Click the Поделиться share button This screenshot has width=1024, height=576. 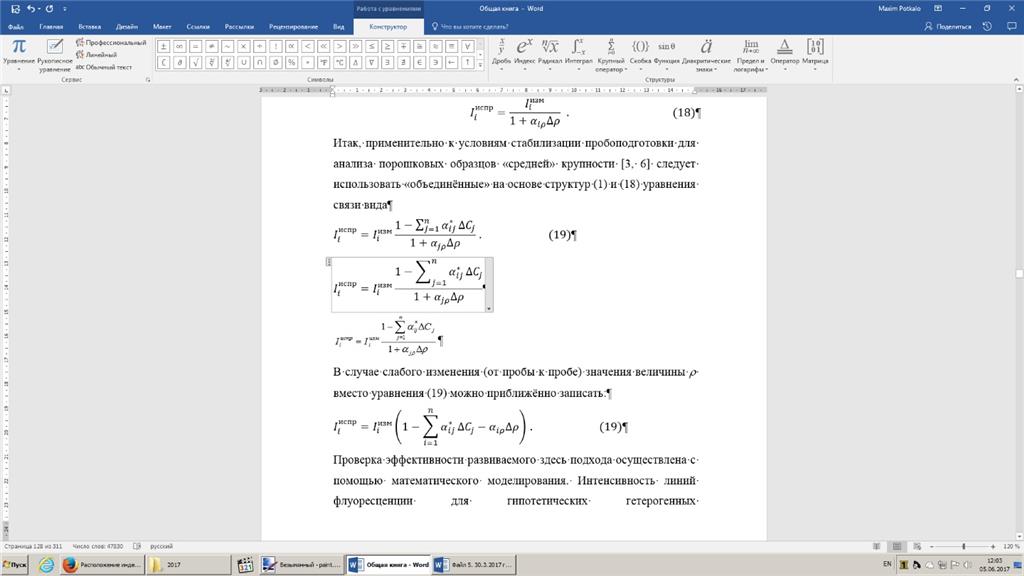948,27
